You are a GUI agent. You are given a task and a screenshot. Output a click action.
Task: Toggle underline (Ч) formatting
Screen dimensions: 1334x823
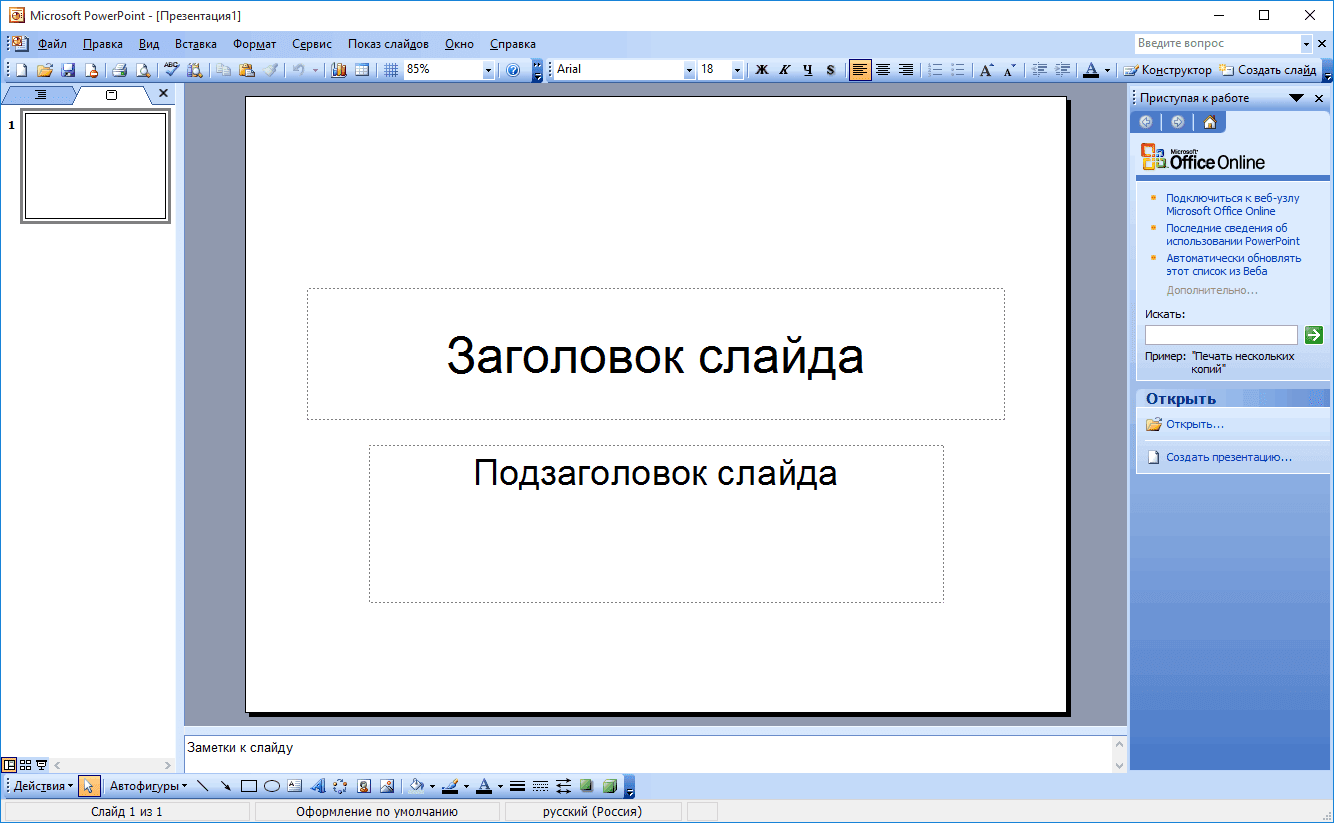[807, 70]
